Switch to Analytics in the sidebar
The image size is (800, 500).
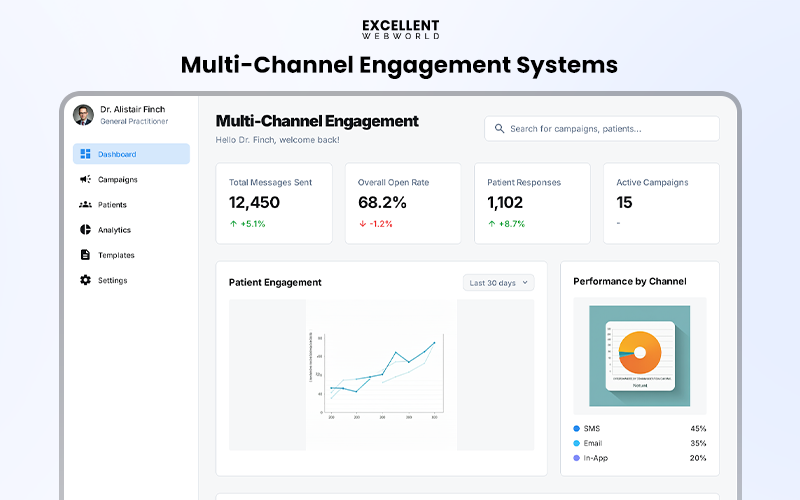pyautogui.click(x=114, y=230)
